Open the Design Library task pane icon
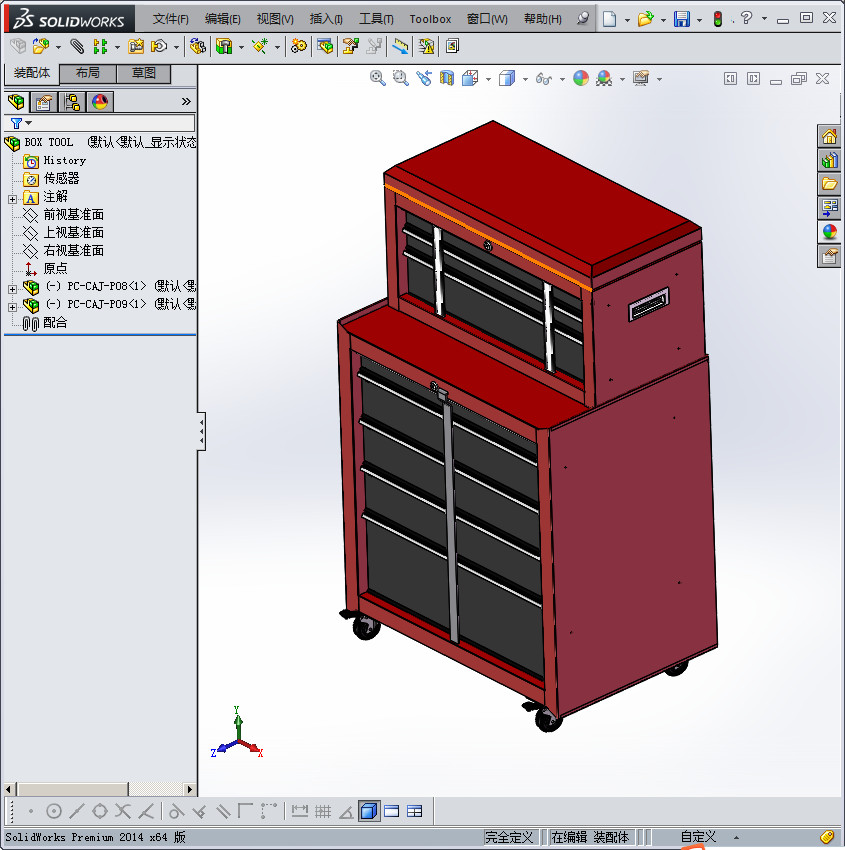 829,160
